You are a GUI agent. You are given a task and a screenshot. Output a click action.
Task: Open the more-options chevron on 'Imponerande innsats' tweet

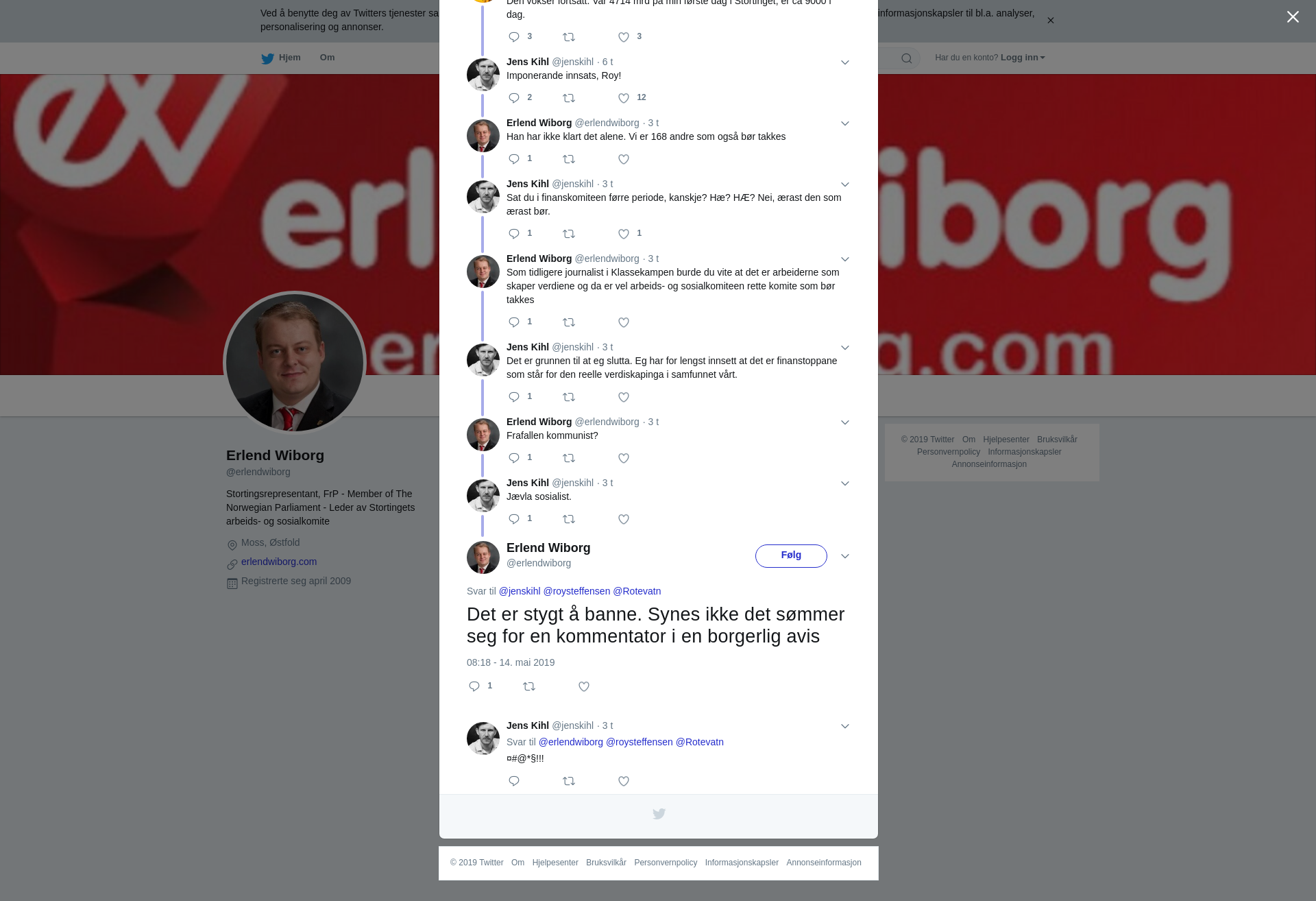845,63
